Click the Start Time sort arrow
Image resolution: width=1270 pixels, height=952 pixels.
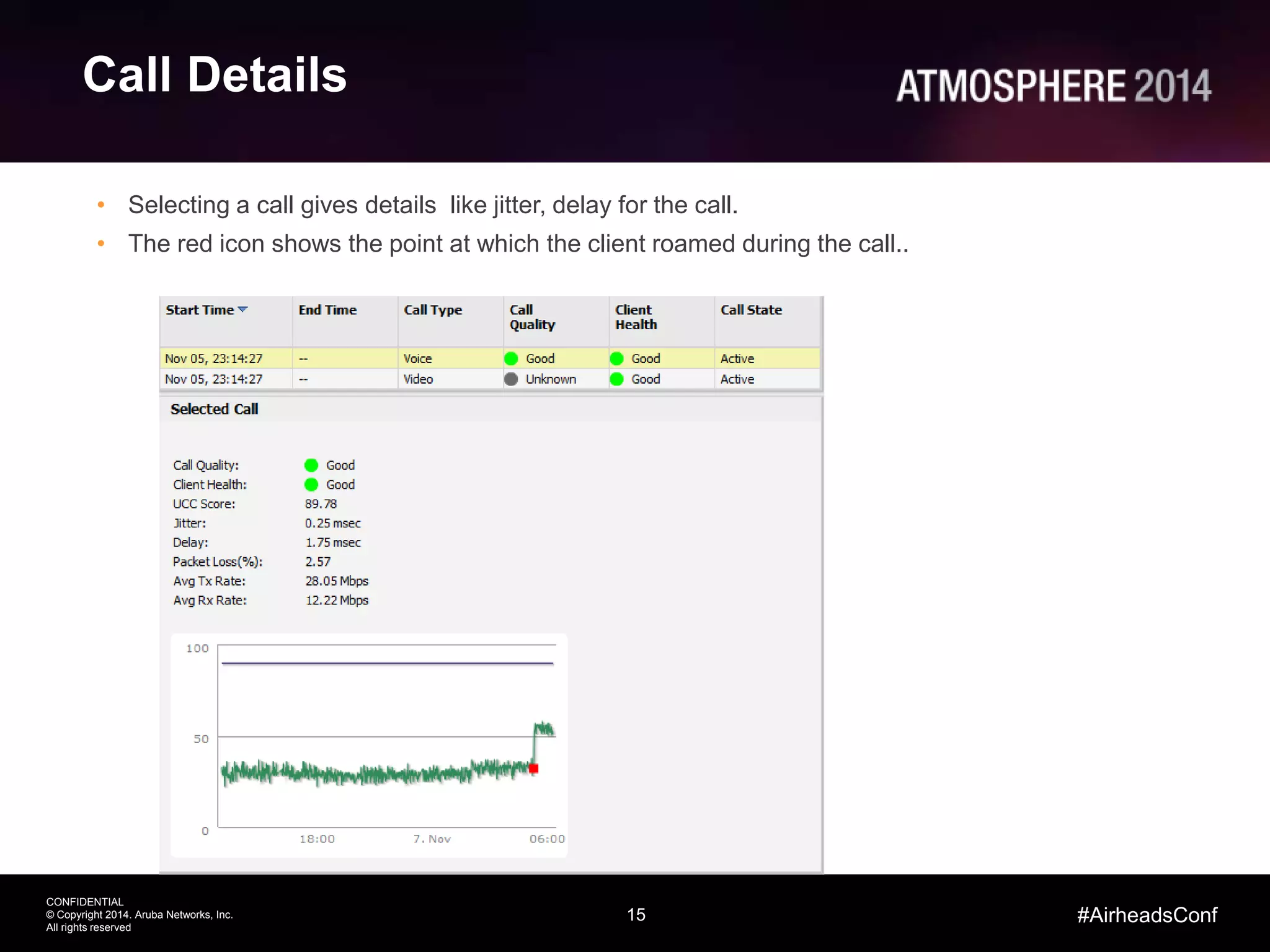[x=242, y=309]
